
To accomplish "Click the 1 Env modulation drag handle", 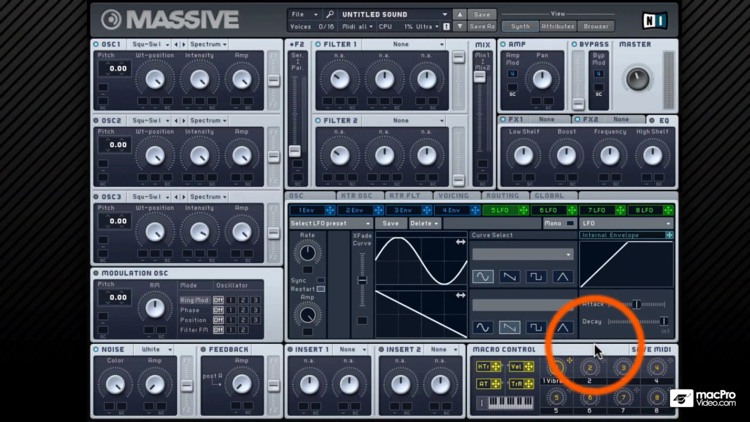I will (x=330, y=210).
